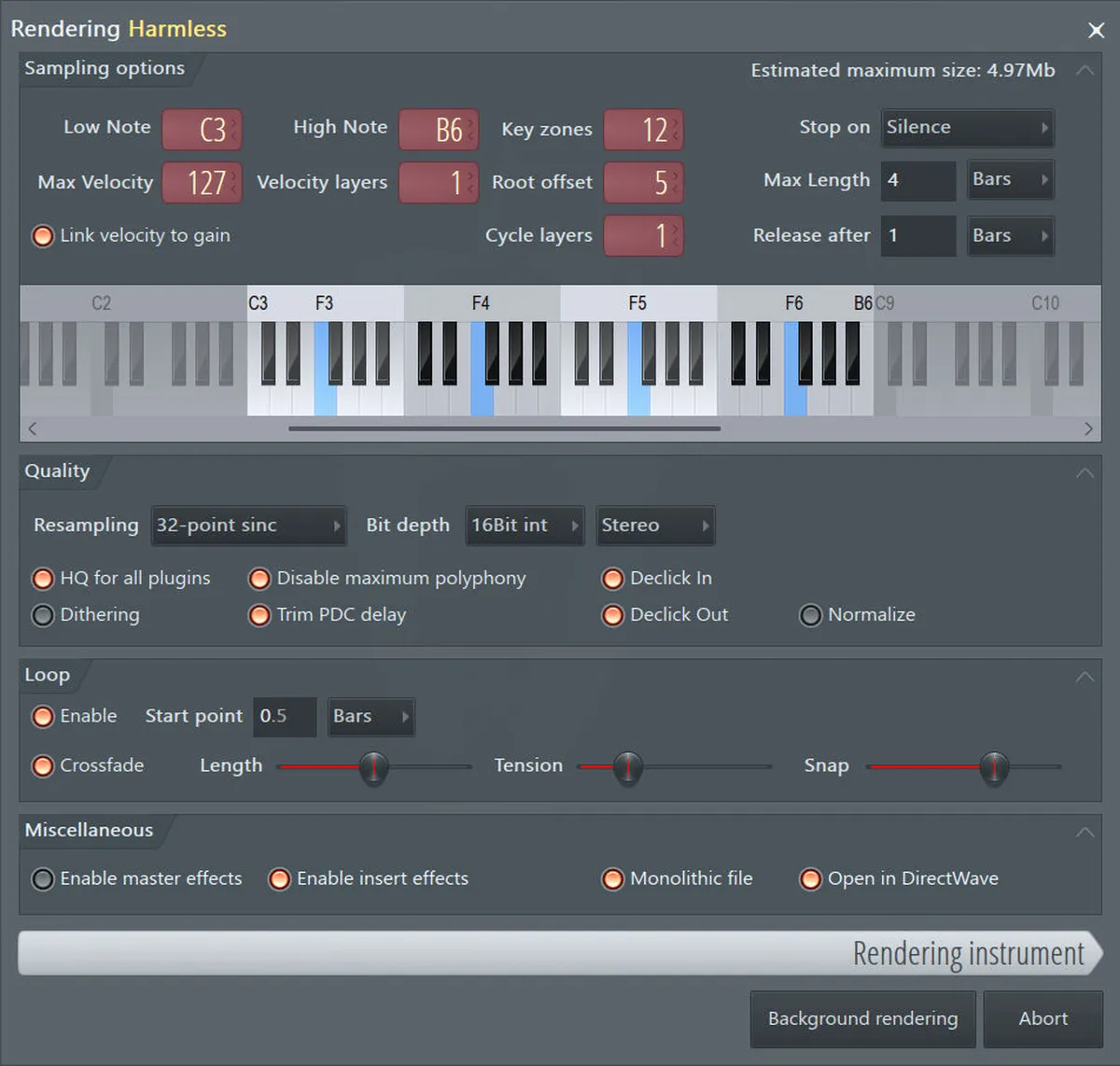The width and height of the screenshot is (1120, 1066).
Task: Collapse the Sampling options section
Action: [1084, 70]
